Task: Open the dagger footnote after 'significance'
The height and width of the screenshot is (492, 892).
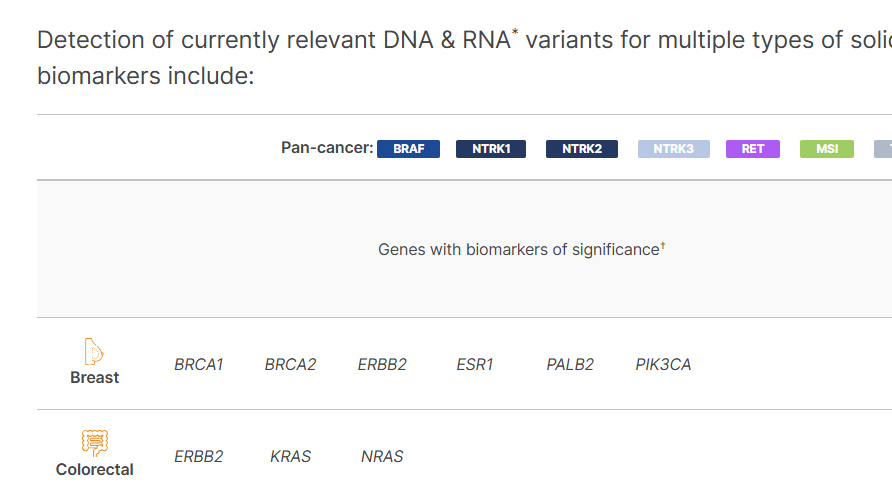Action: tap(663, 245)
